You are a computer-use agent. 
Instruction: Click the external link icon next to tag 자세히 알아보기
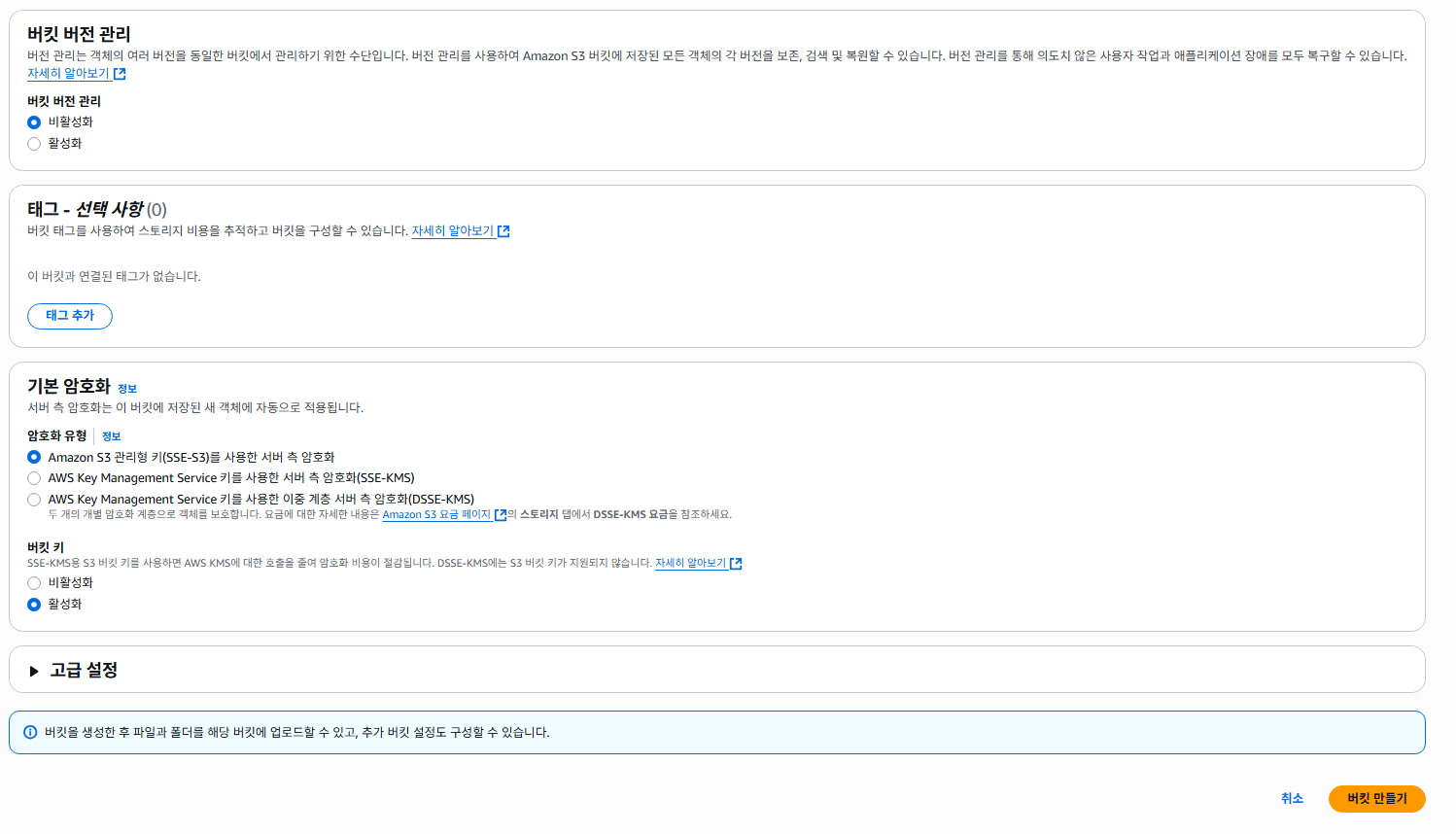tap(503, 230)
